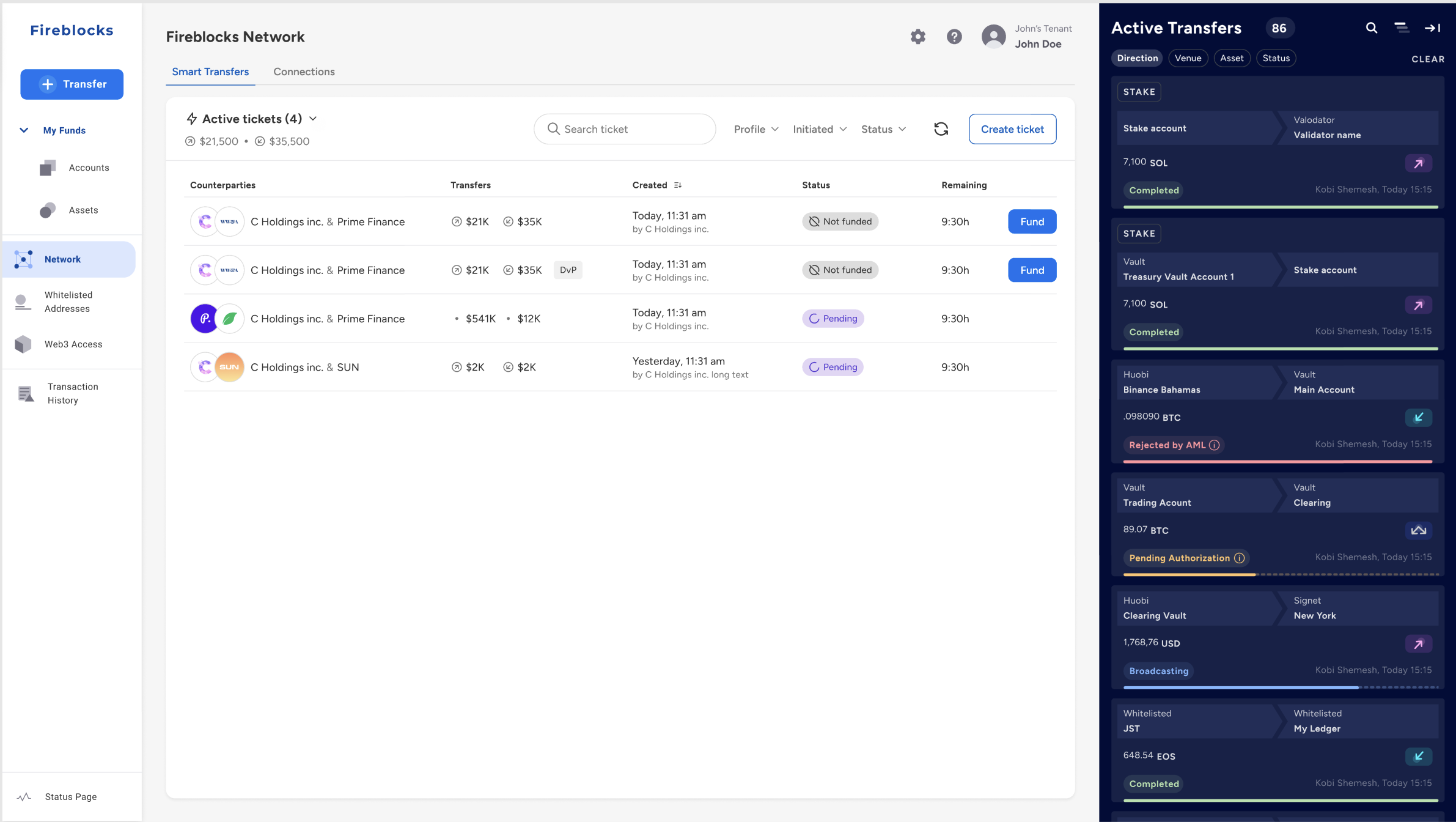This screenshot has height=822, width=1456.
Task: Open the Status filter dropdown in tickets
Action: [x=883, y=129]
